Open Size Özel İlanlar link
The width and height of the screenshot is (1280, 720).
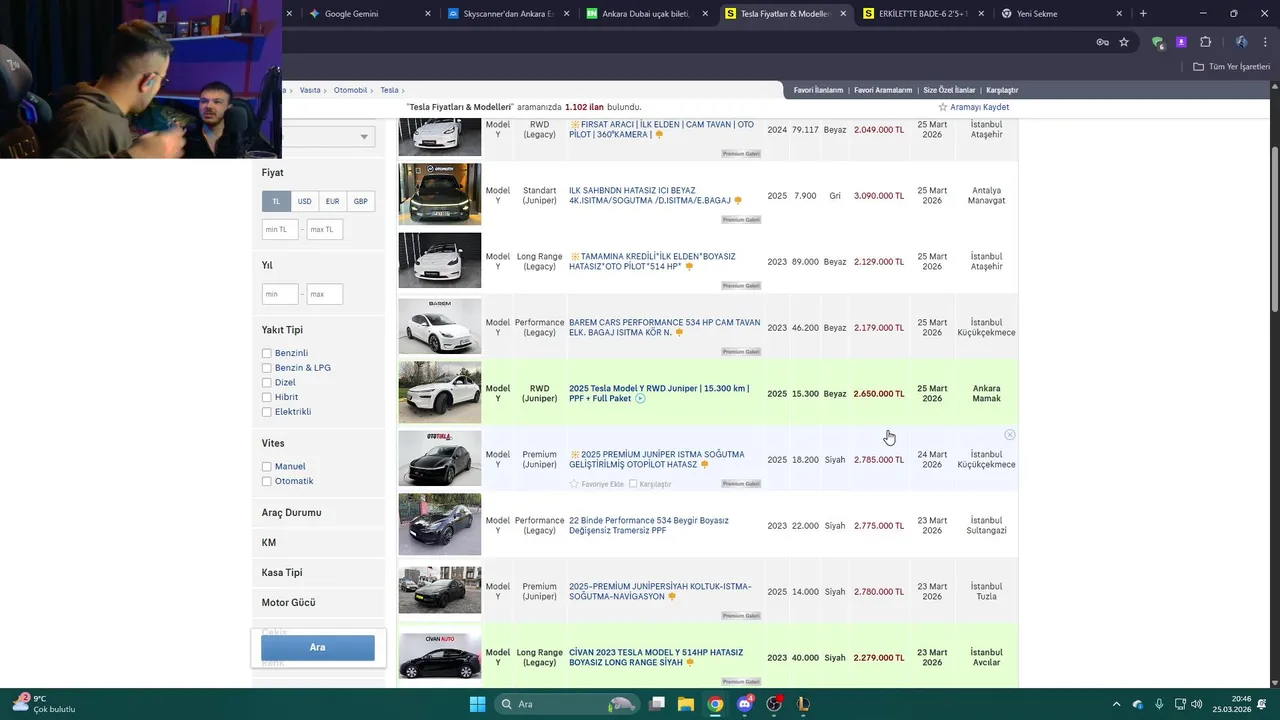(x=949, y=90)
